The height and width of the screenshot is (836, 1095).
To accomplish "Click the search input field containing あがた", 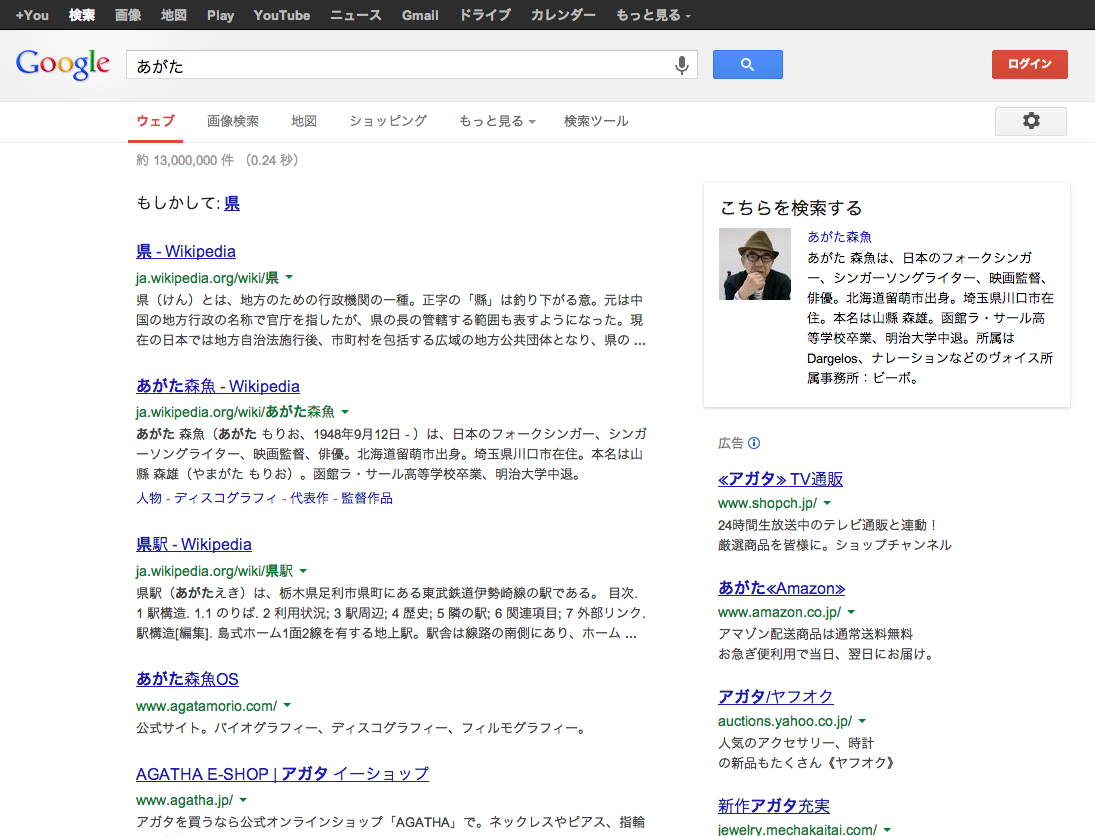I will click(x=400, y=65).
